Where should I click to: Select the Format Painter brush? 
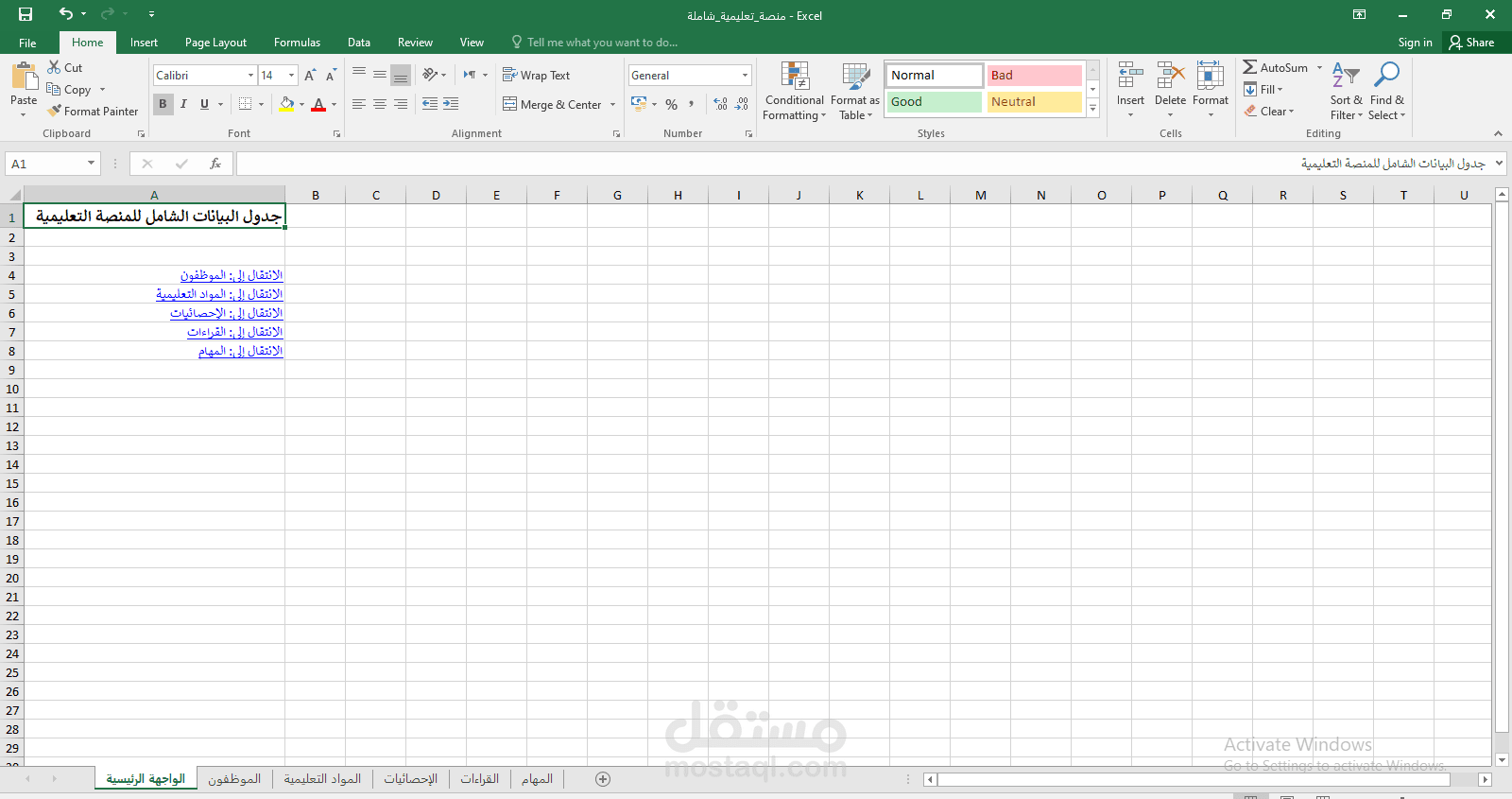(x=93, y=111)
